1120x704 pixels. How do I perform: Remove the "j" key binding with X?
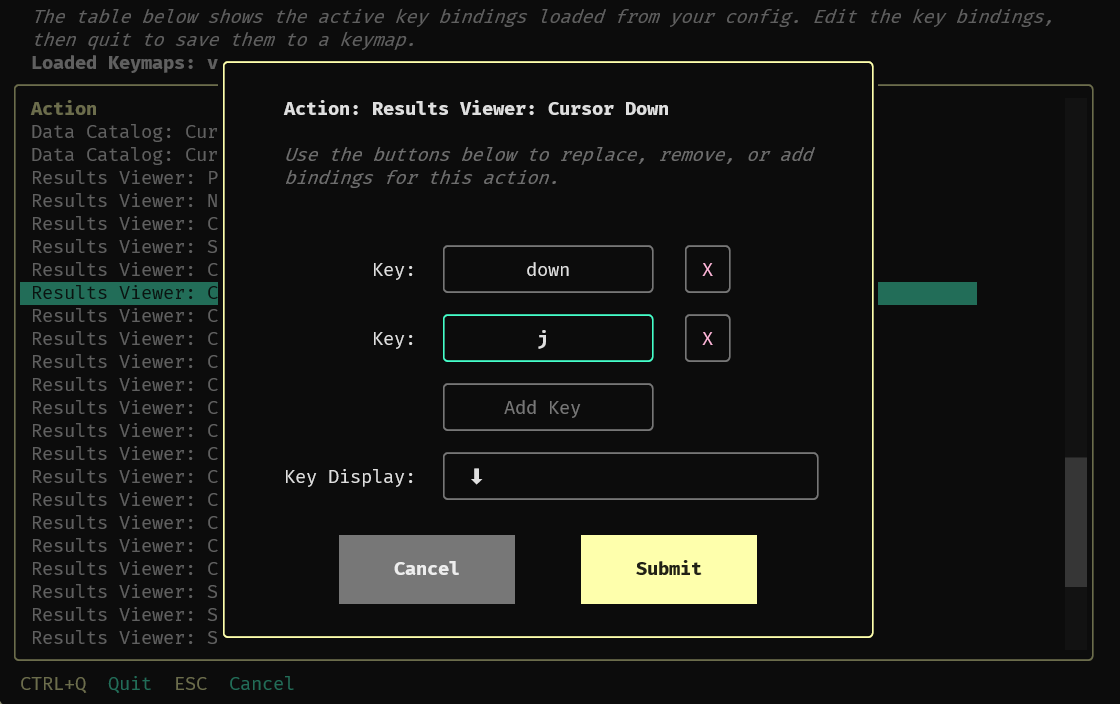[x=707, y=338]
